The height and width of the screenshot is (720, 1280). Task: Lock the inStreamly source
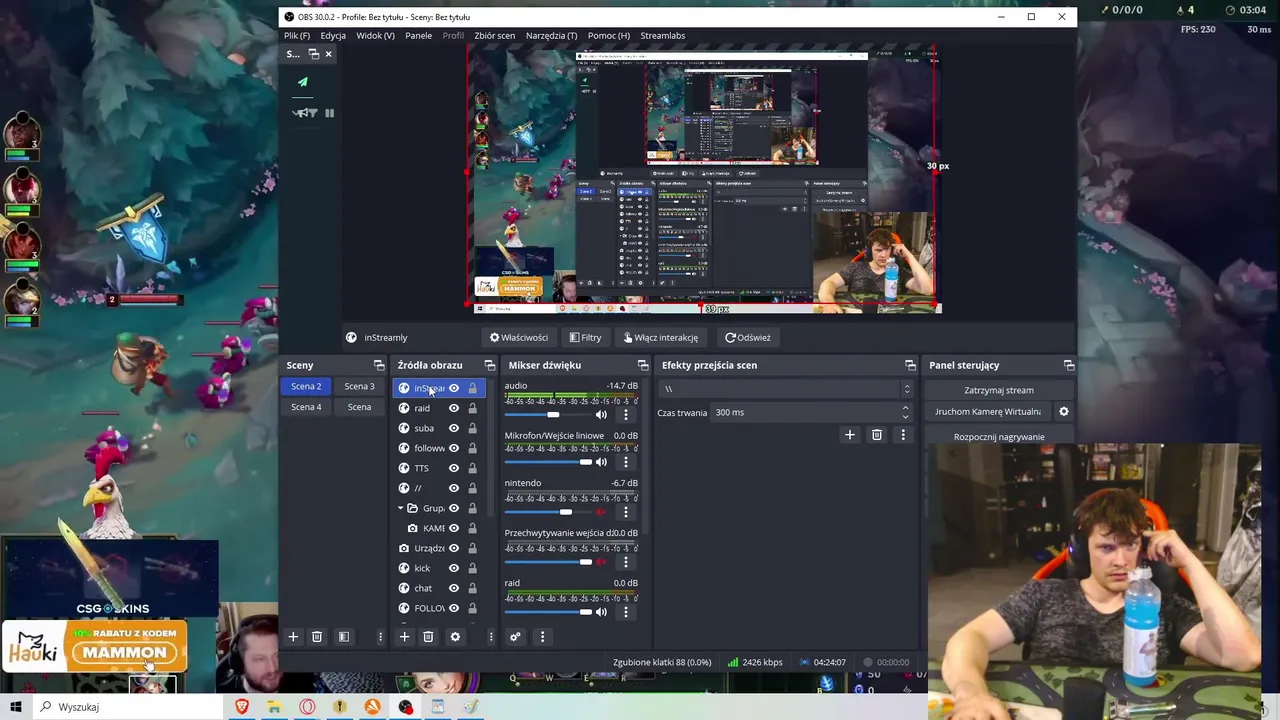coord(472,388)
